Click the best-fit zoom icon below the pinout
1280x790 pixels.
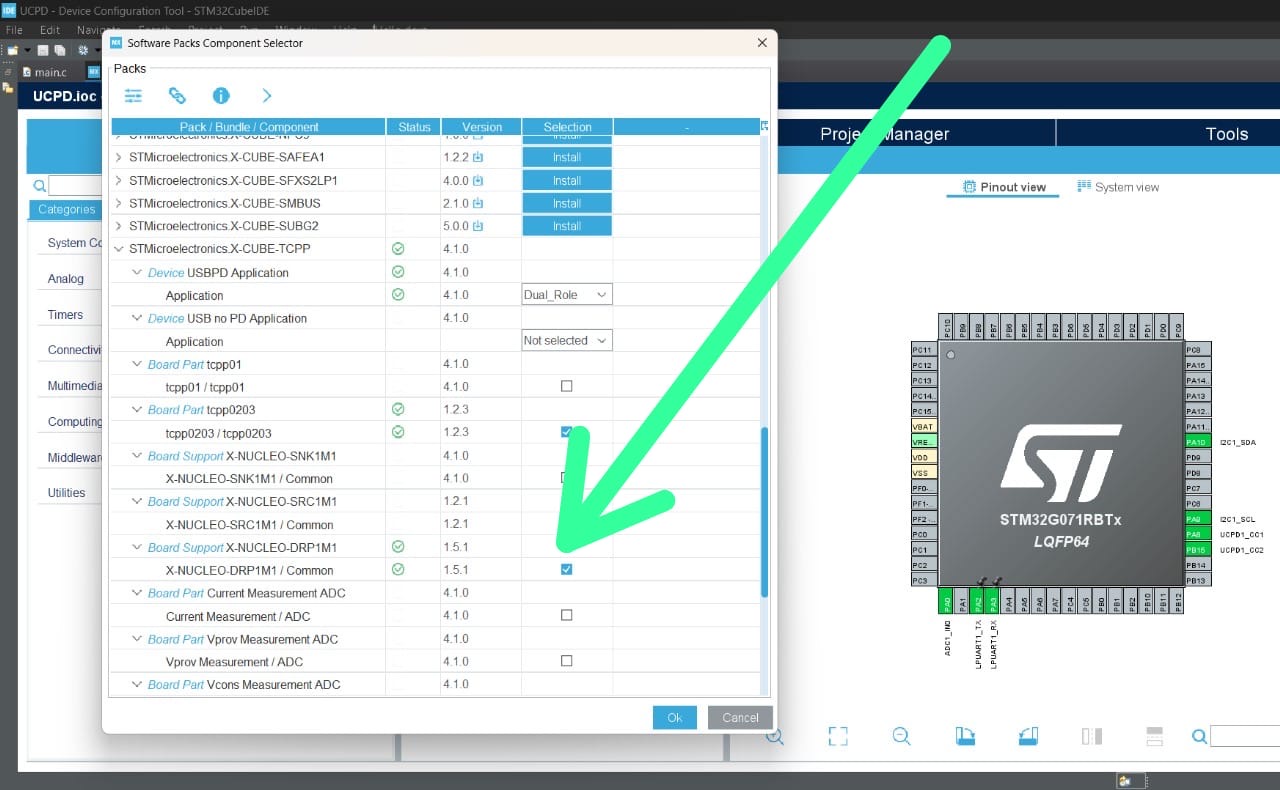(838, 735)
